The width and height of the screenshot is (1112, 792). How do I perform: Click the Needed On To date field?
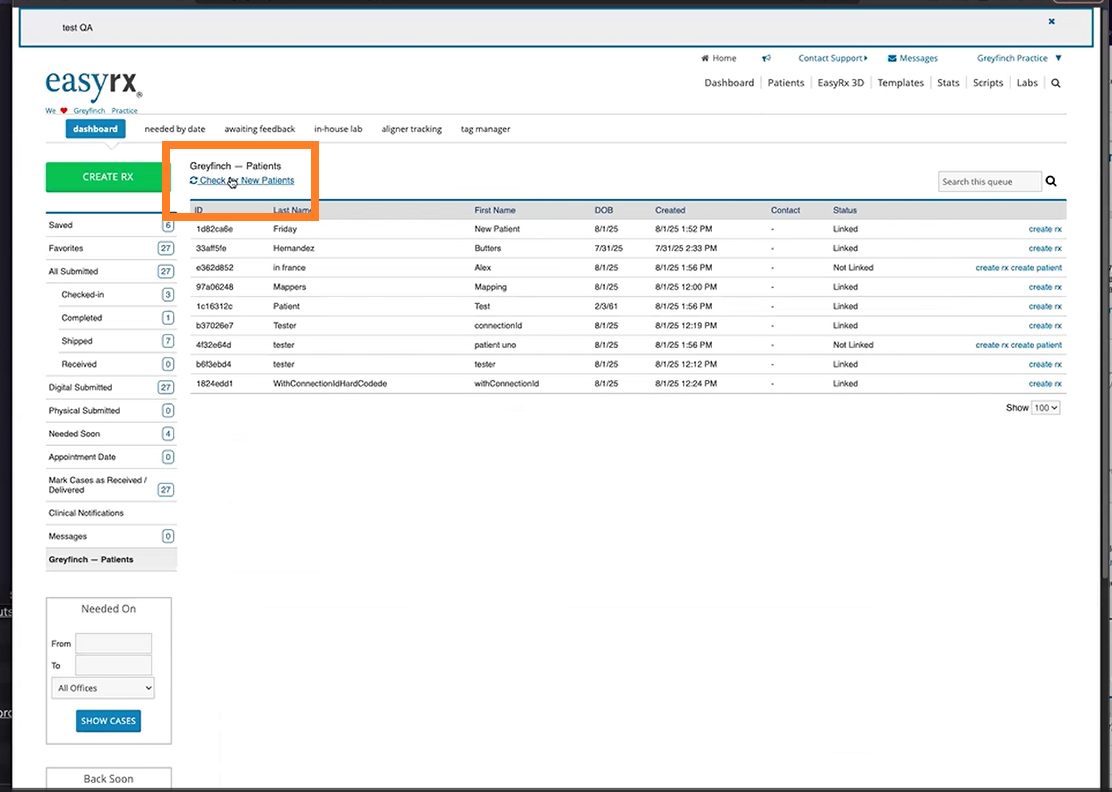point(113,665)
